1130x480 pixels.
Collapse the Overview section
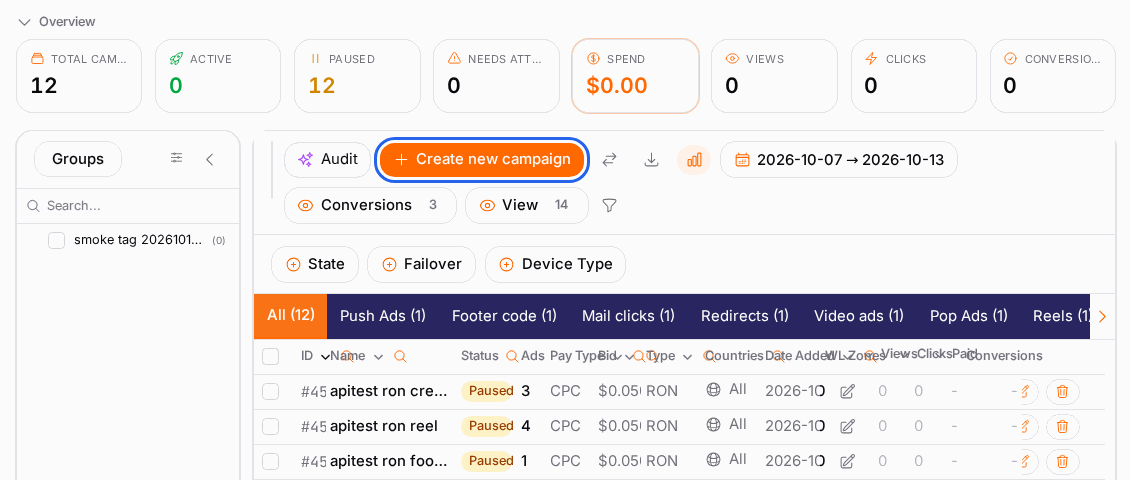pos(24,22)
